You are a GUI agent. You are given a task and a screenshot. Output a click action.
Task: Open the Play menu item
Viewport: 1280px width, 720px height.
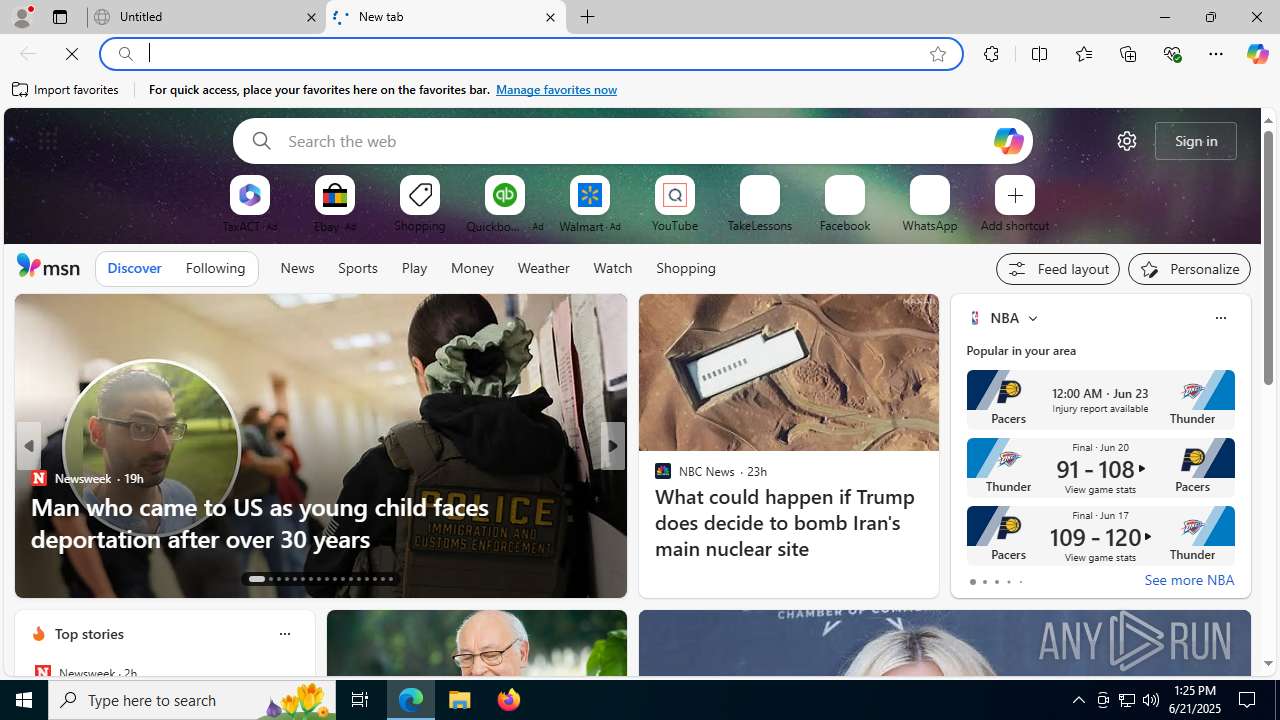pos(414,268)
